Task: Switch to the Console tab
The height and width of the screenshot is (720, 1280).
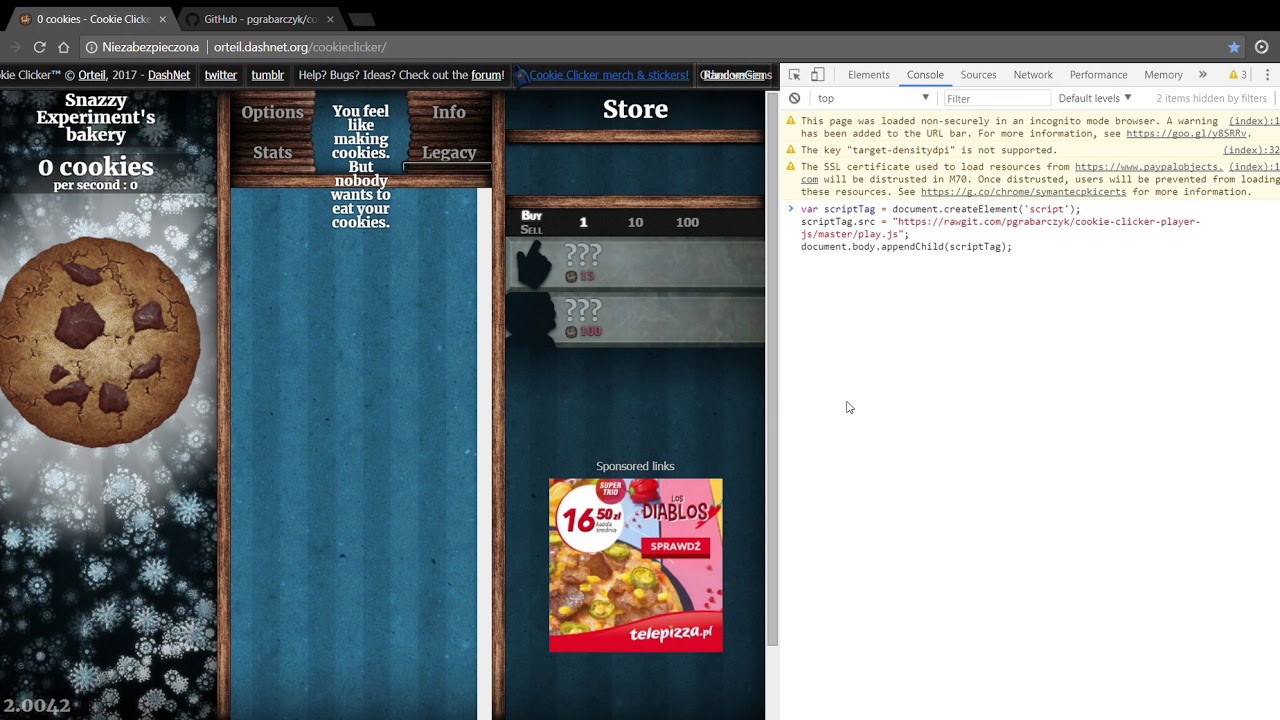Action: 925,75
